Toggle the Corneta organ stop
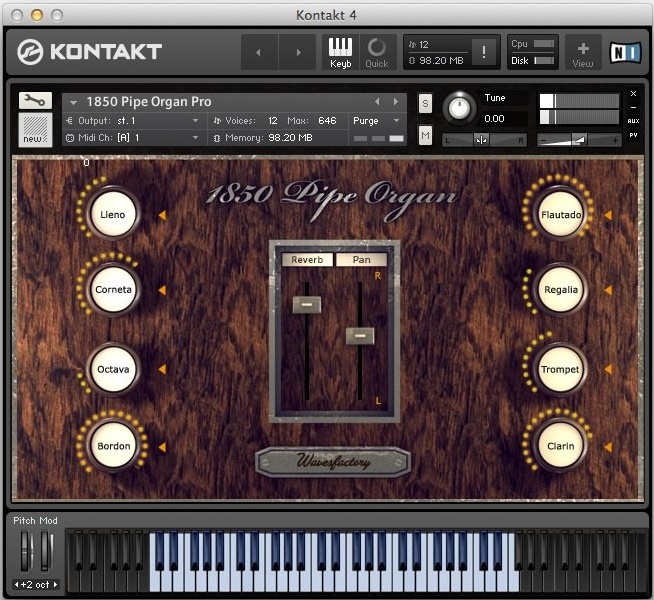The image size is (654, 600). coord(113,289)
